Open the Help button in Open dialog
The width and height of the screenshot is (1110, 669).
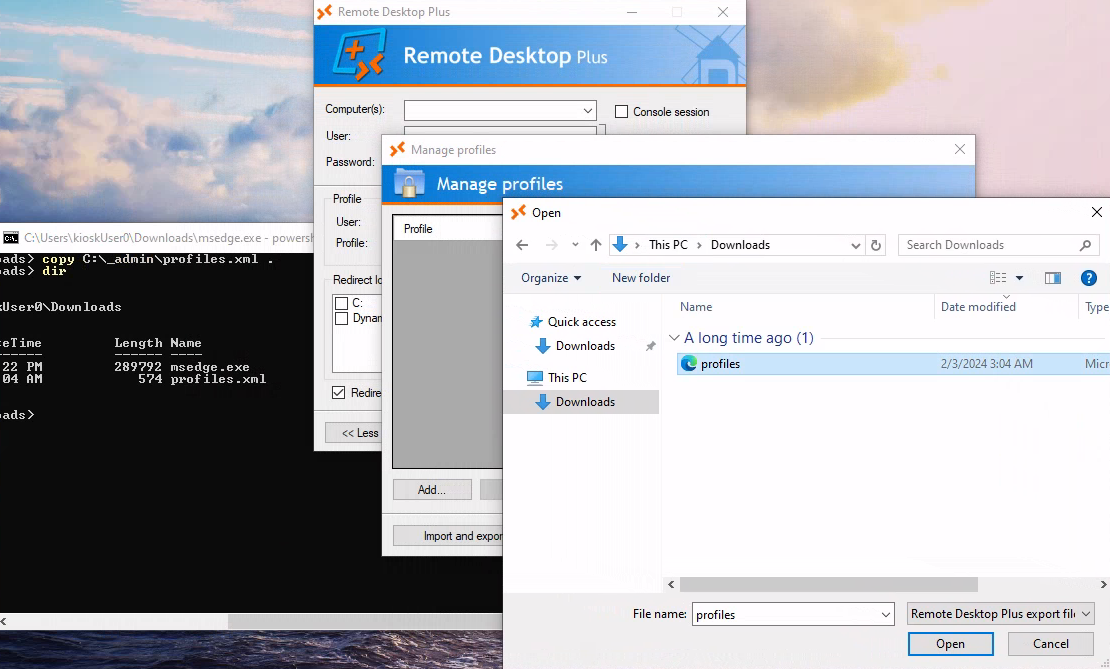click(1089, 278)
